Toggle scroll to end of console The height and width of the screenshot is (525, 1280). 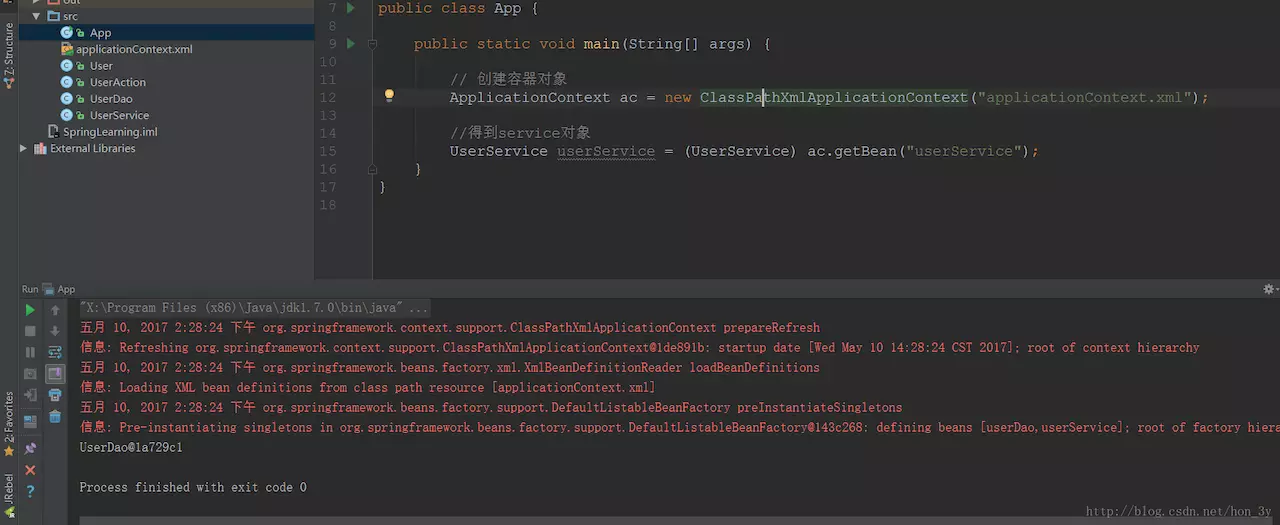coord(55,374)
